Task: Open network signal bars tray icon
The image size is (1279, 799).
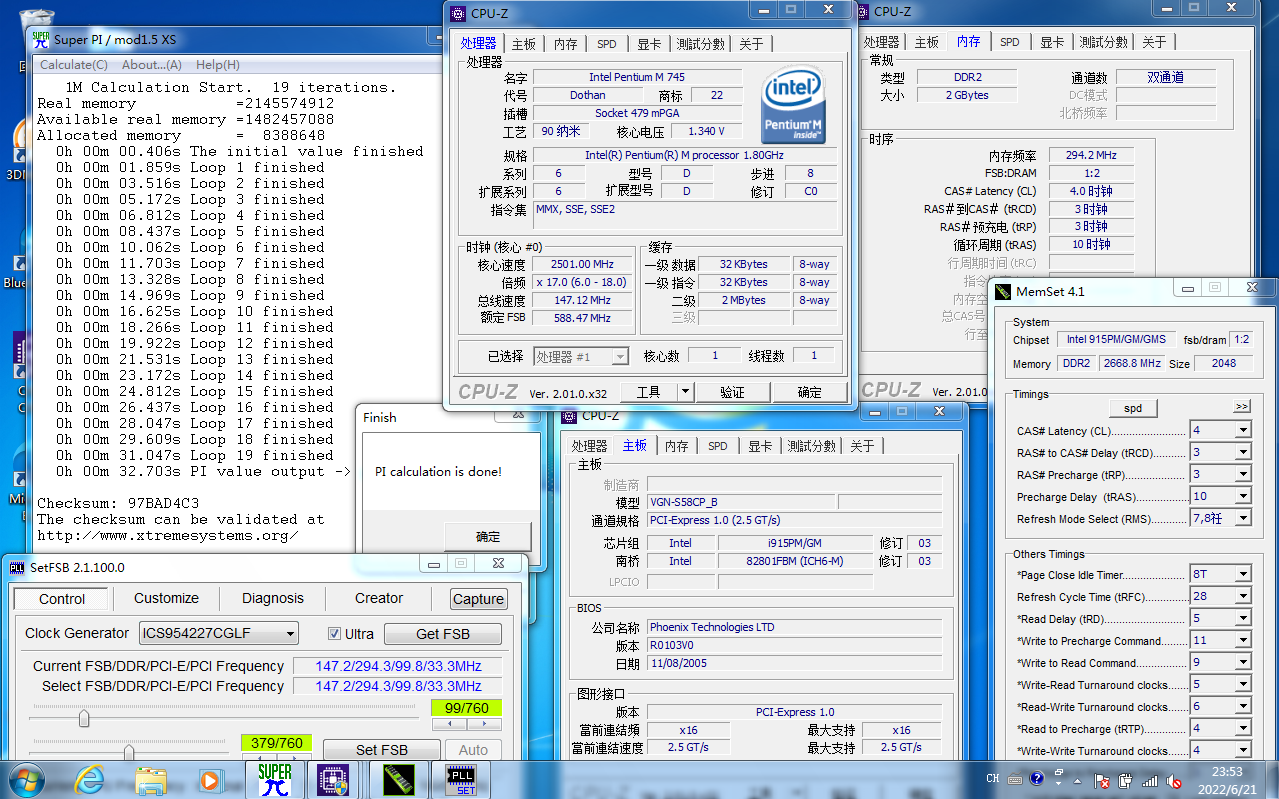Action: (x=1152, y=779)
